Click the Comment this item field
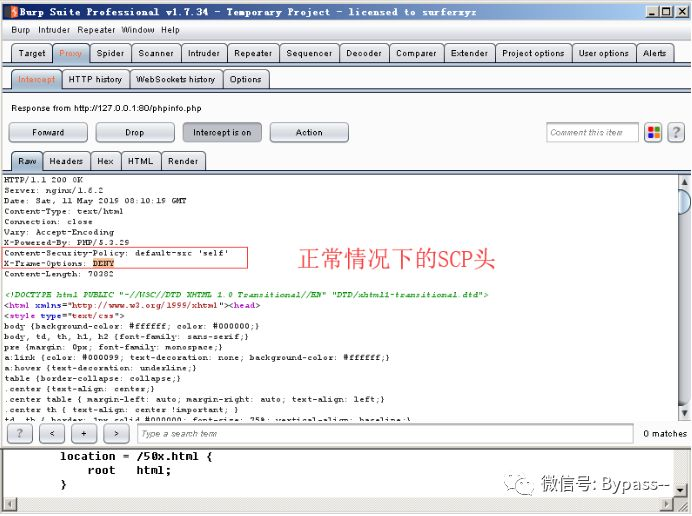This screenshot has height=516, width=692. click(592, 132)
